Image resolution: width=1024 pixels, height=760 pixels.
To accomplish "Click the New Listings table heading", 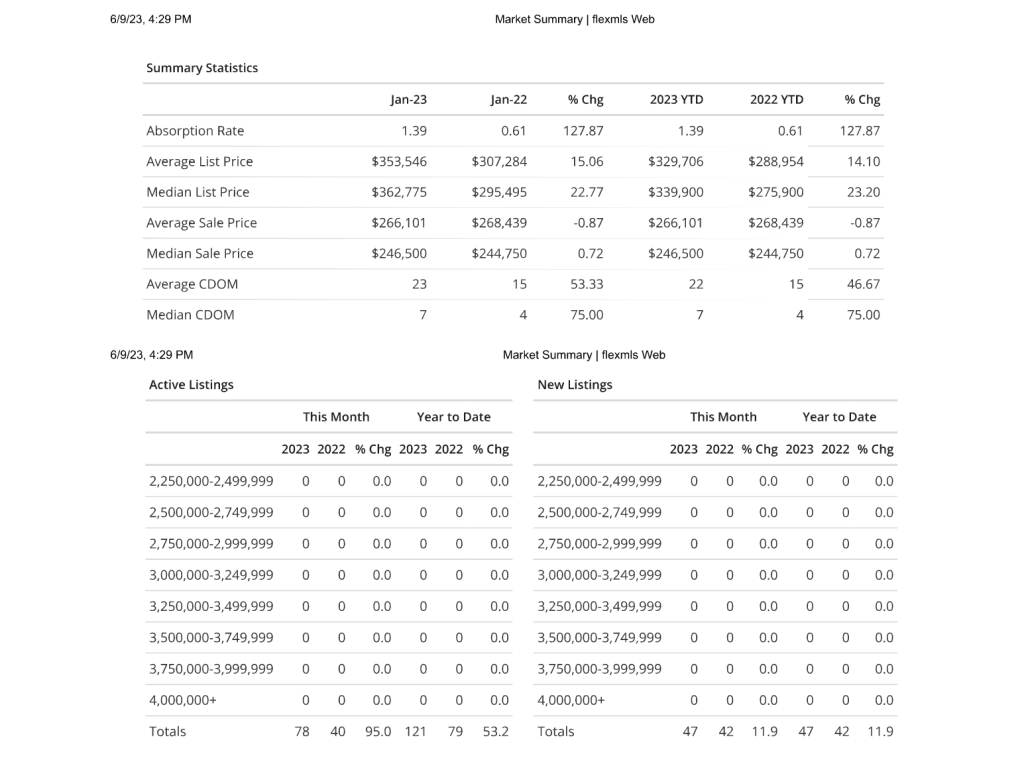I will click(575, 385).
